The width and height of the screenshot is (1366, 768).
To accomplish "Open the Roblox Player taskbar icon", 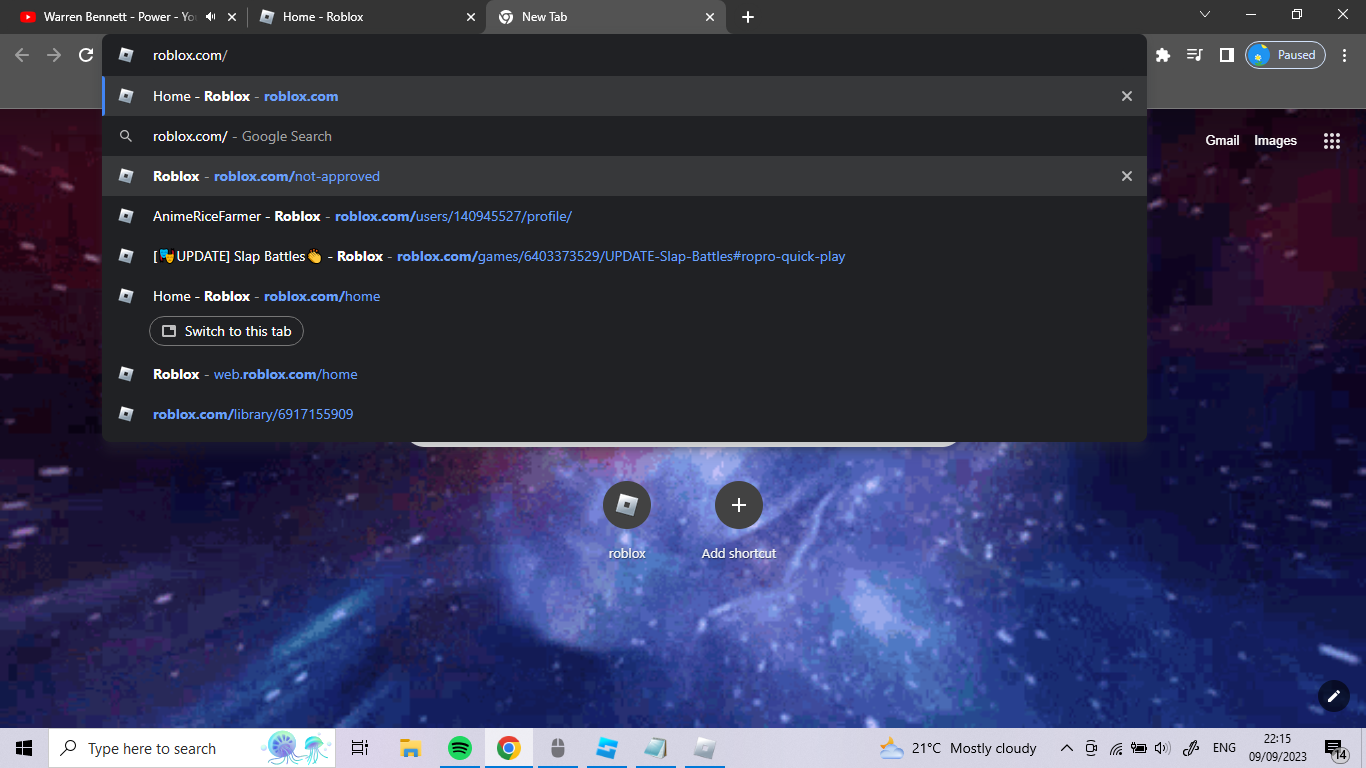I will point(705,748).
